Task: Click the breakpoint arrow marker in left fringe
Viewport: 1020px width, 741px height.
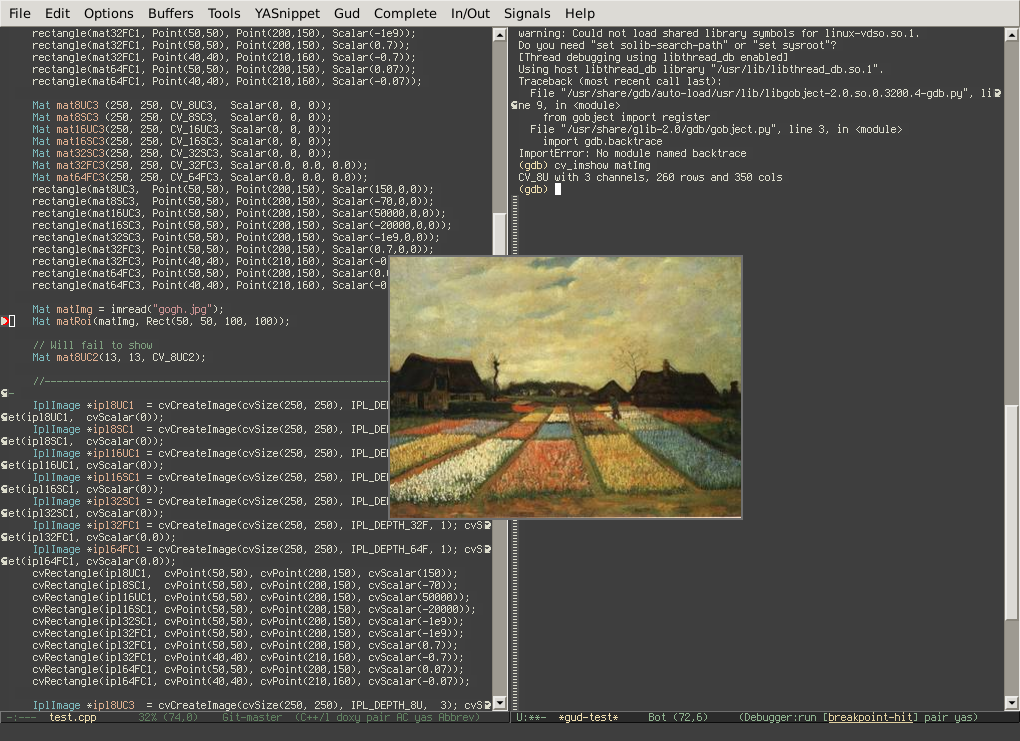Action: point(5,321)
